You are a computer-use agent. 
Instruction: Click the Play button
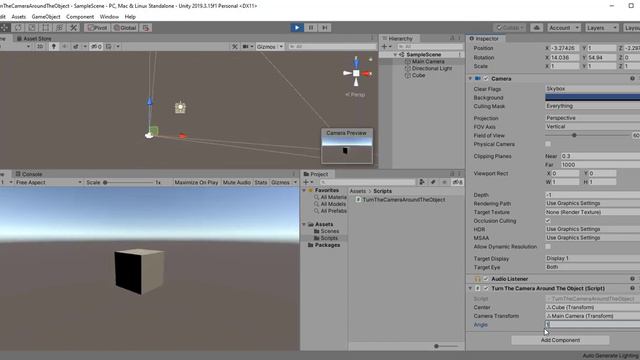(297, 28)
